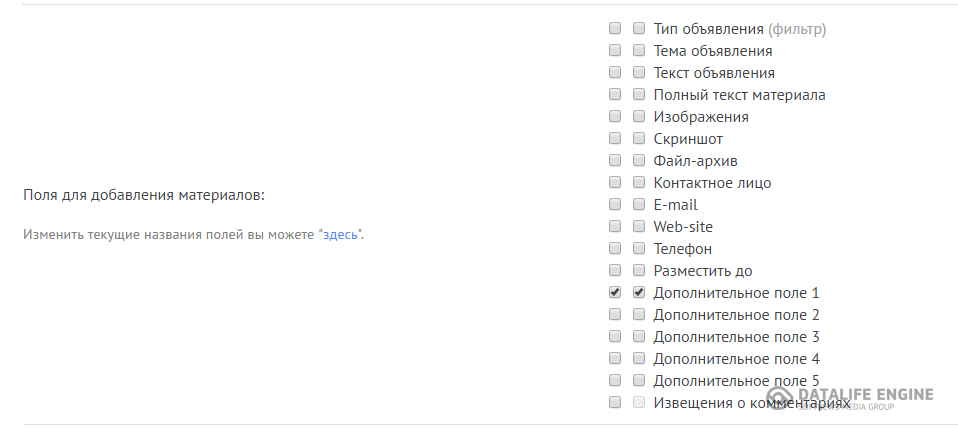The image size is (958, 429).
Task: Tick first checkbox for Телефон
Action: click(615, 248)
